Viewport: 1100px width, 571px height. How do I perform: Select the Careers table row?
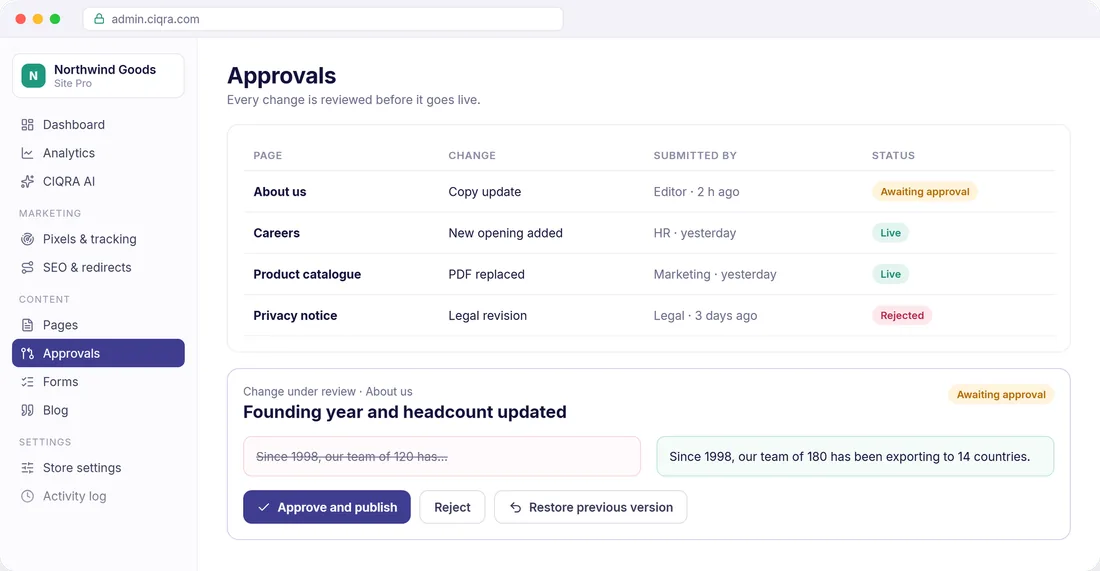(x=649, y=233)
